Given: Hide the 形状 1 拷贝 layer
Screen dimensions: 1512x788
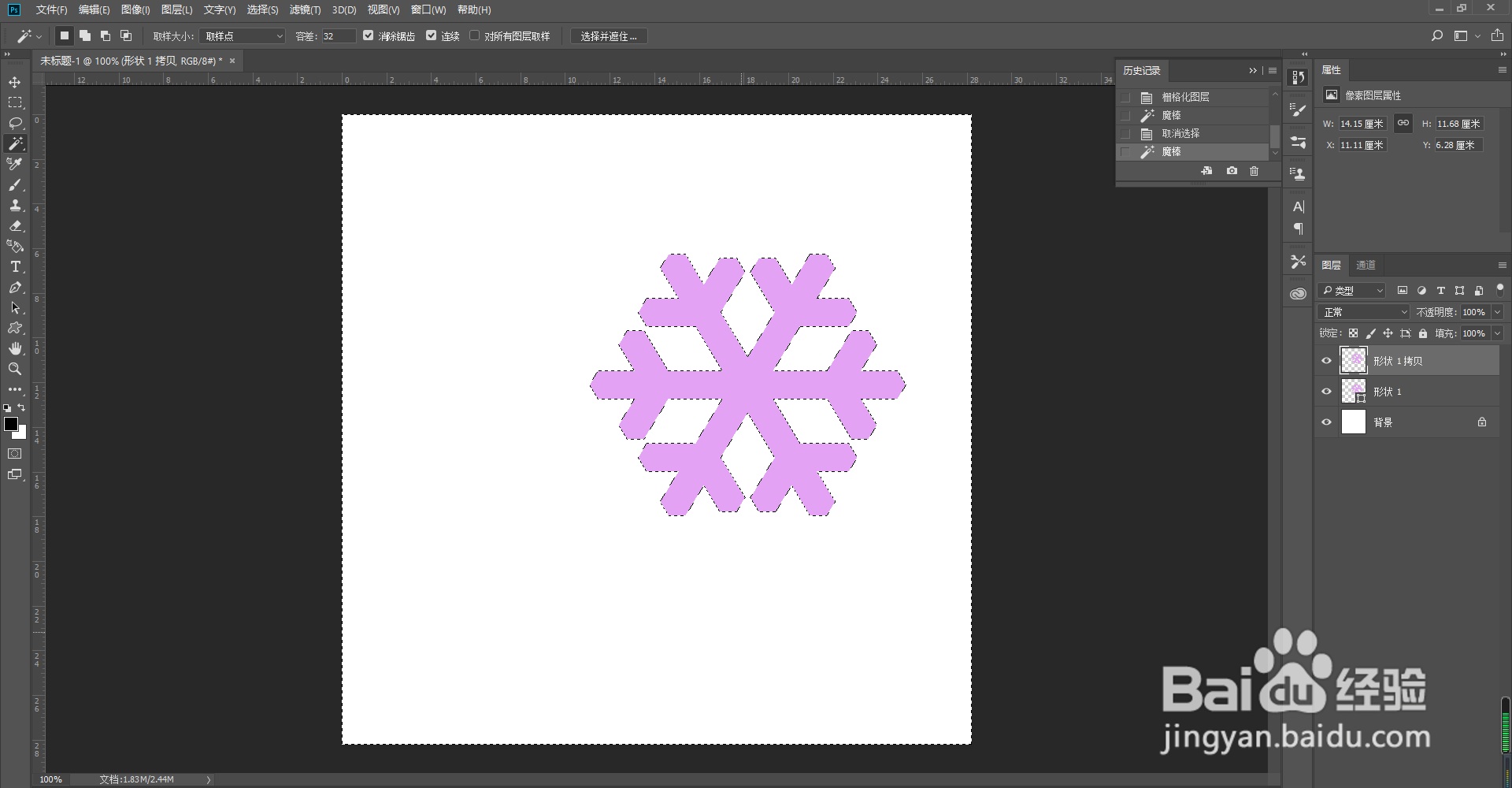Looking at the screenshot, I should pyautogui.click(x=1326, y=361).
